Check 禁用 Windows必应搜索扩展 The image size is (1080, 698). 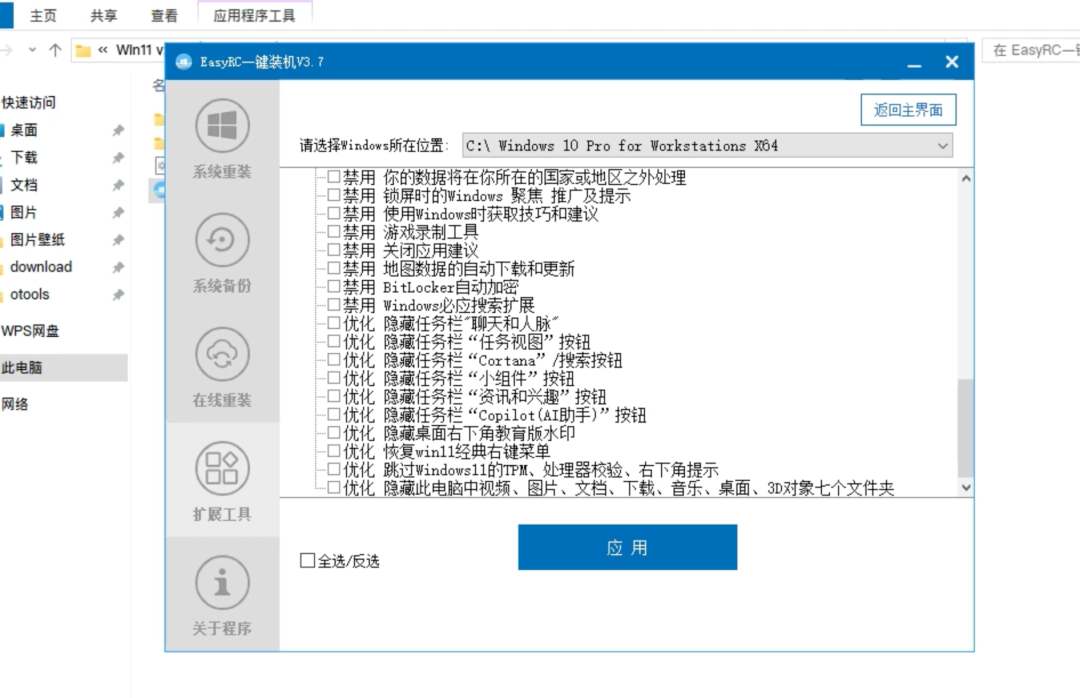point(333,305)
